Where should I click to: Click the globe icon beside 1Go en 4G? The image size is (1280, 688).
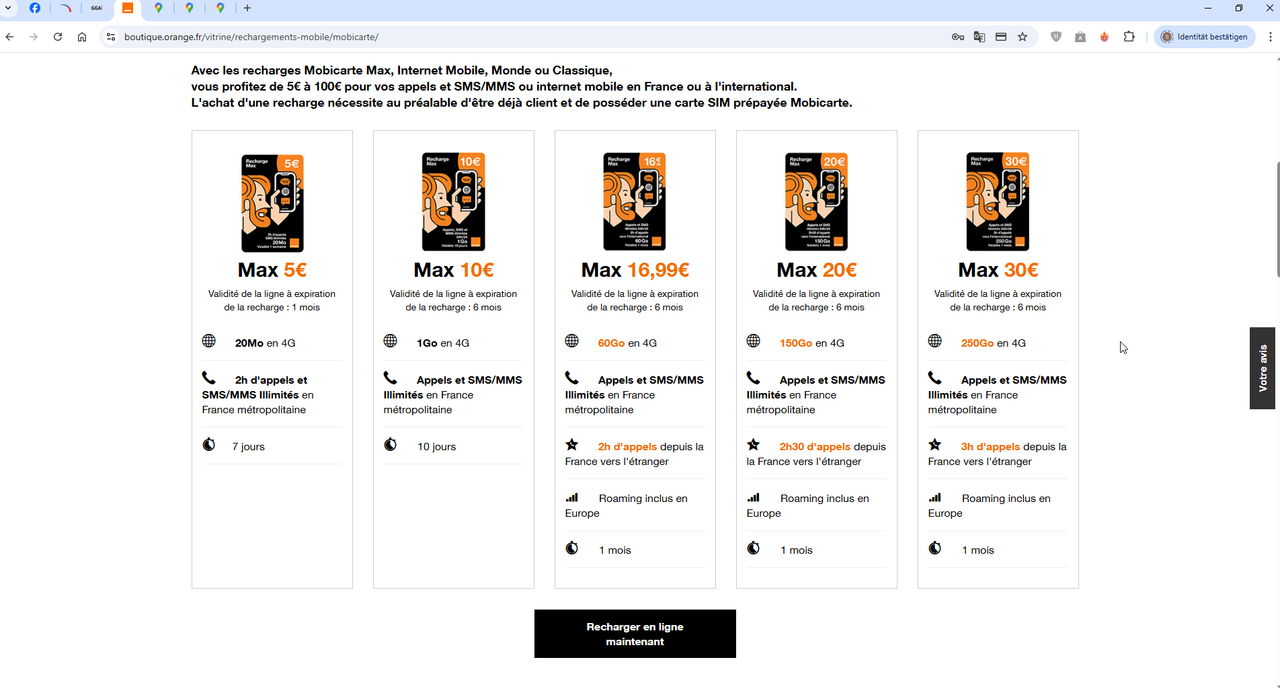coord(391,341)
